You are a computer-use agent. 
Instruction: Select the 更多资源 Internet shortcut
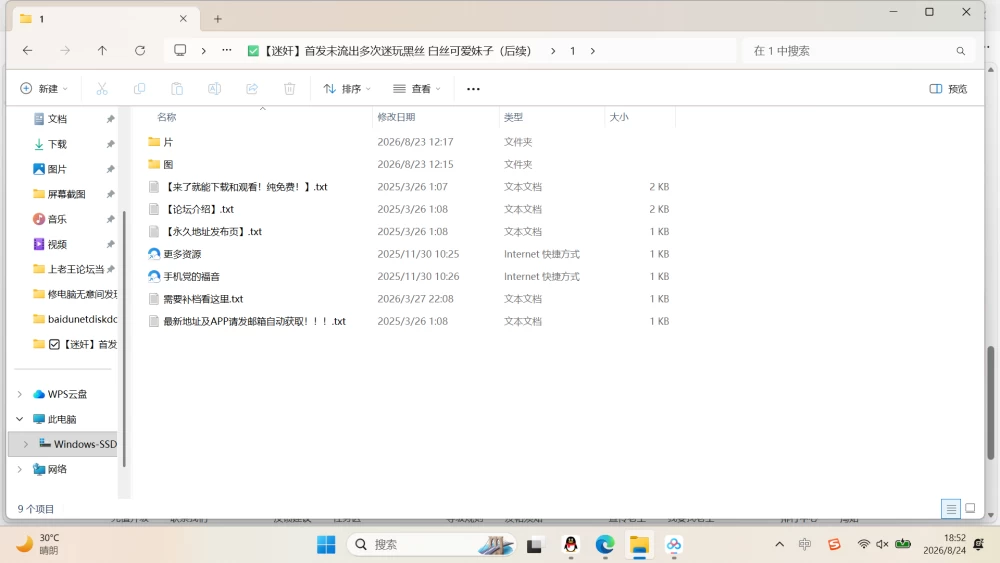[x=182, y=254]
